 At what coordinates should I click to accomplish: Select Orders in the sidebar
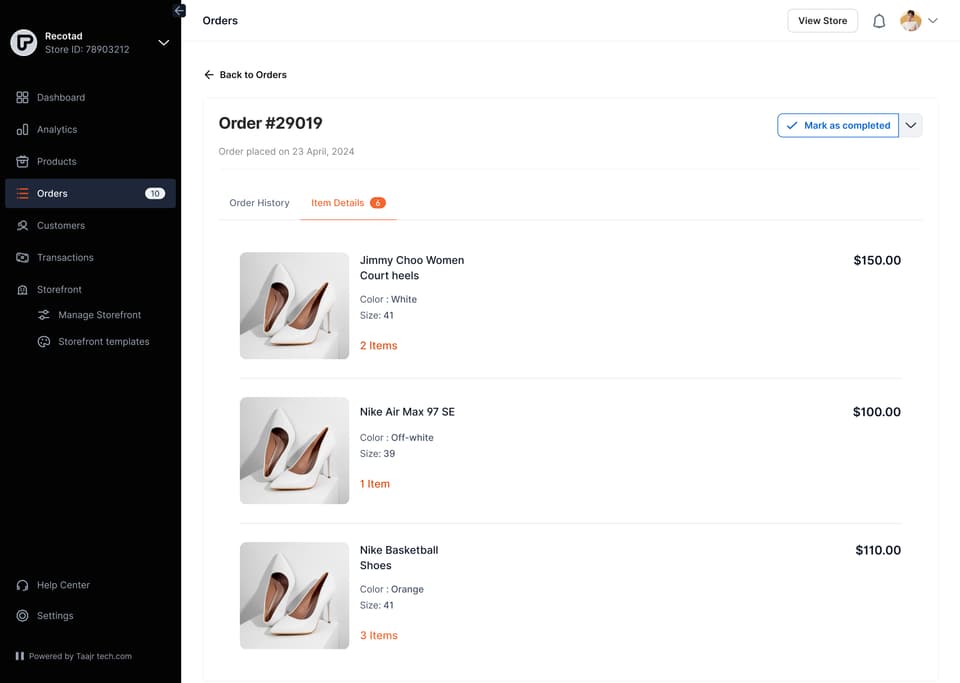90,193
